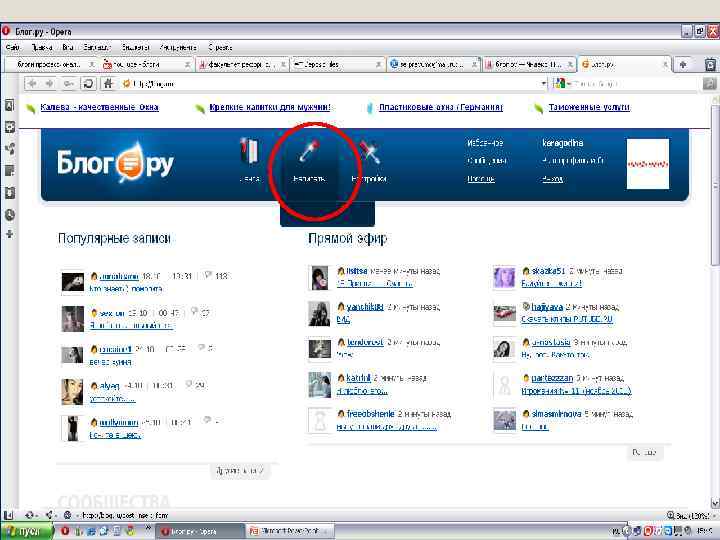720x540 pixels.
Task: Open the Сообщения header link
Action: pyautogui.click(x=487, y=161)
